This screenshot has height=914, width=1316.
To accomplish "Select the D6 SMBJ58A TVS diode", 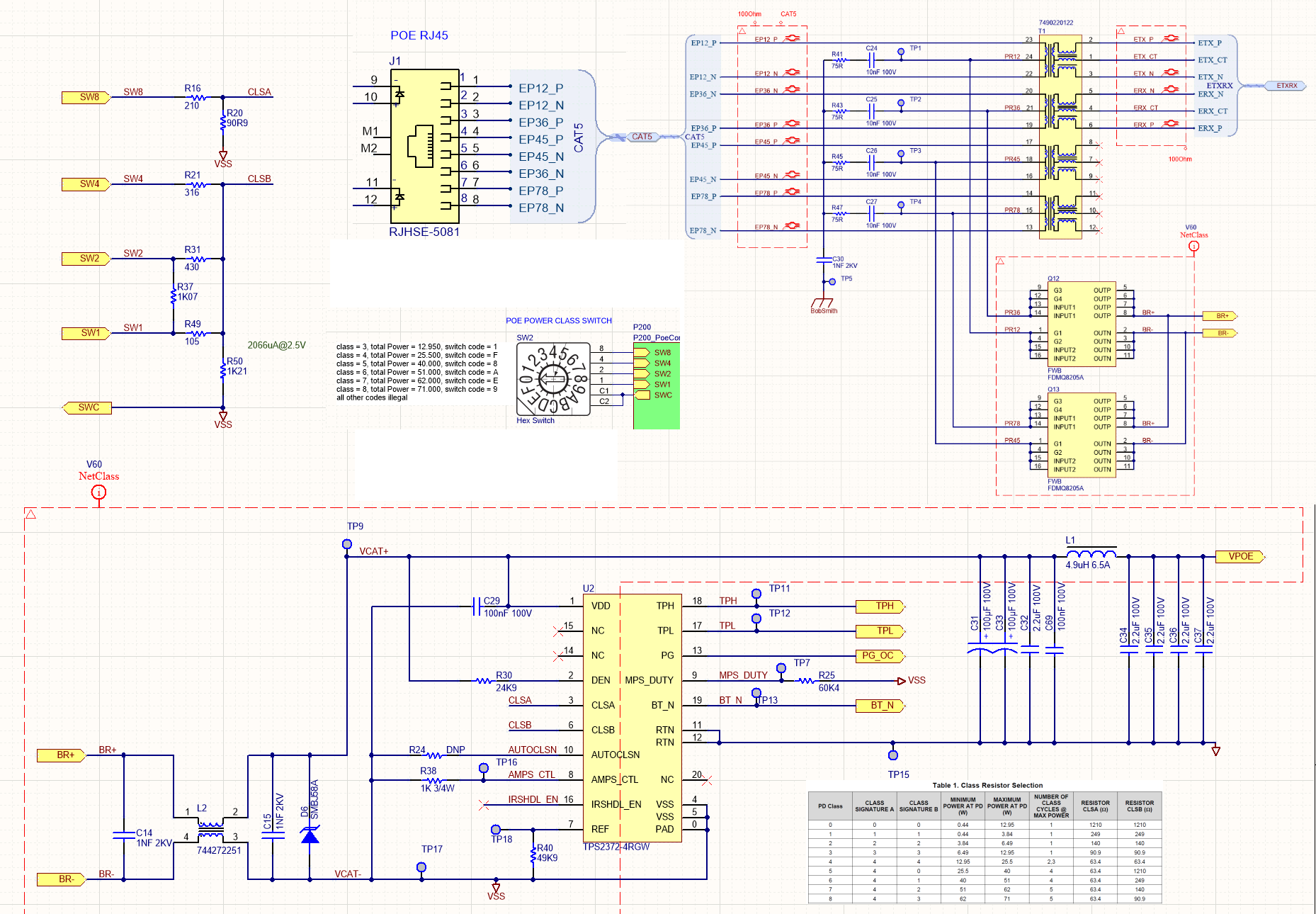I will click(310, 836).
